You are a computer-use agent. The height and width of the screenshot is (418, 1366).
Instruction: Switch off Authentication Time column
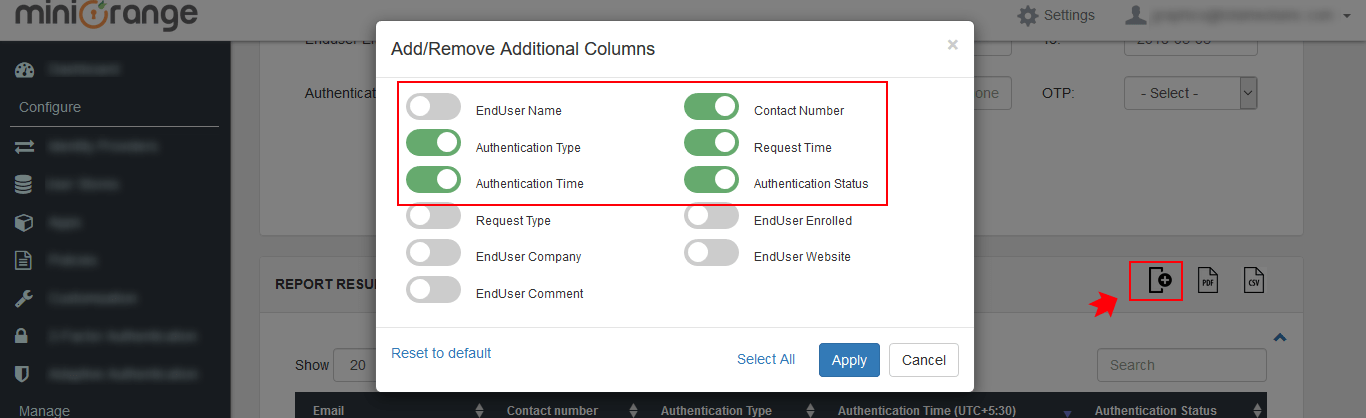(x=433, y=180)
